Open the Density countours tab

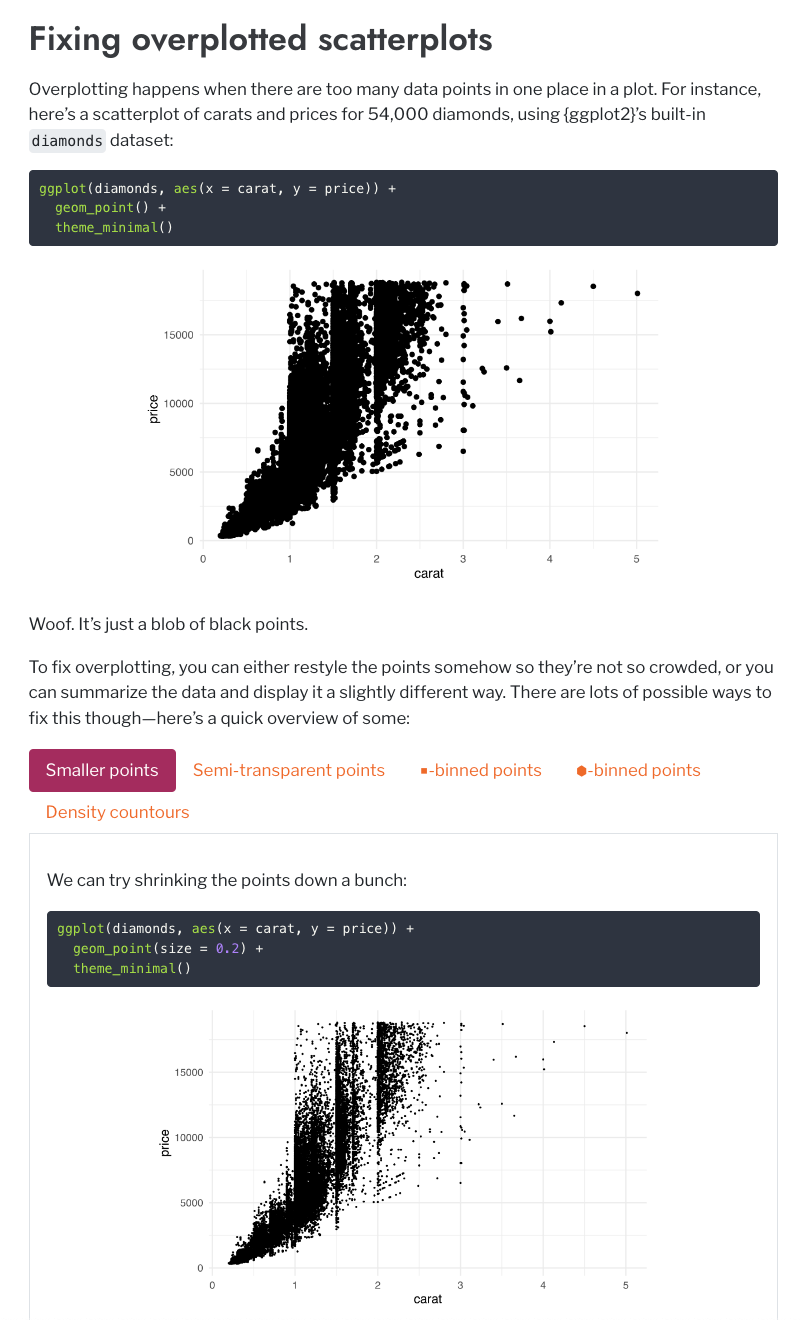[x=117, y=812]
